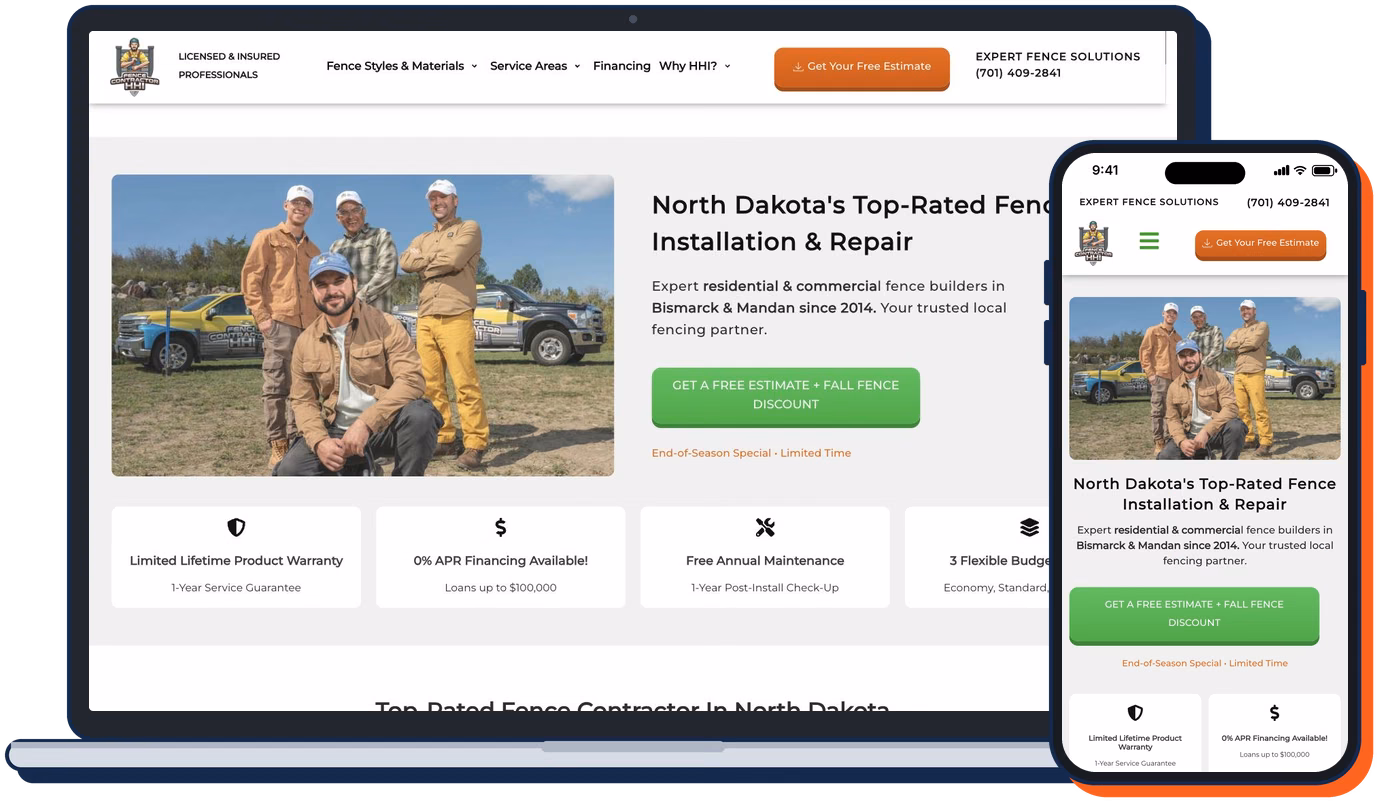Open the green hamburger menu on phone

click(1149, 241)
